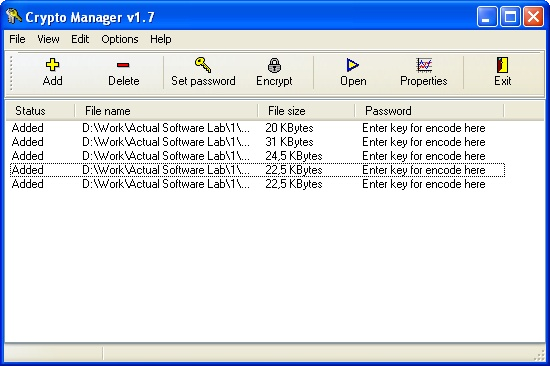
Task: Click the door Exit icon
Action: click(502, 65)
